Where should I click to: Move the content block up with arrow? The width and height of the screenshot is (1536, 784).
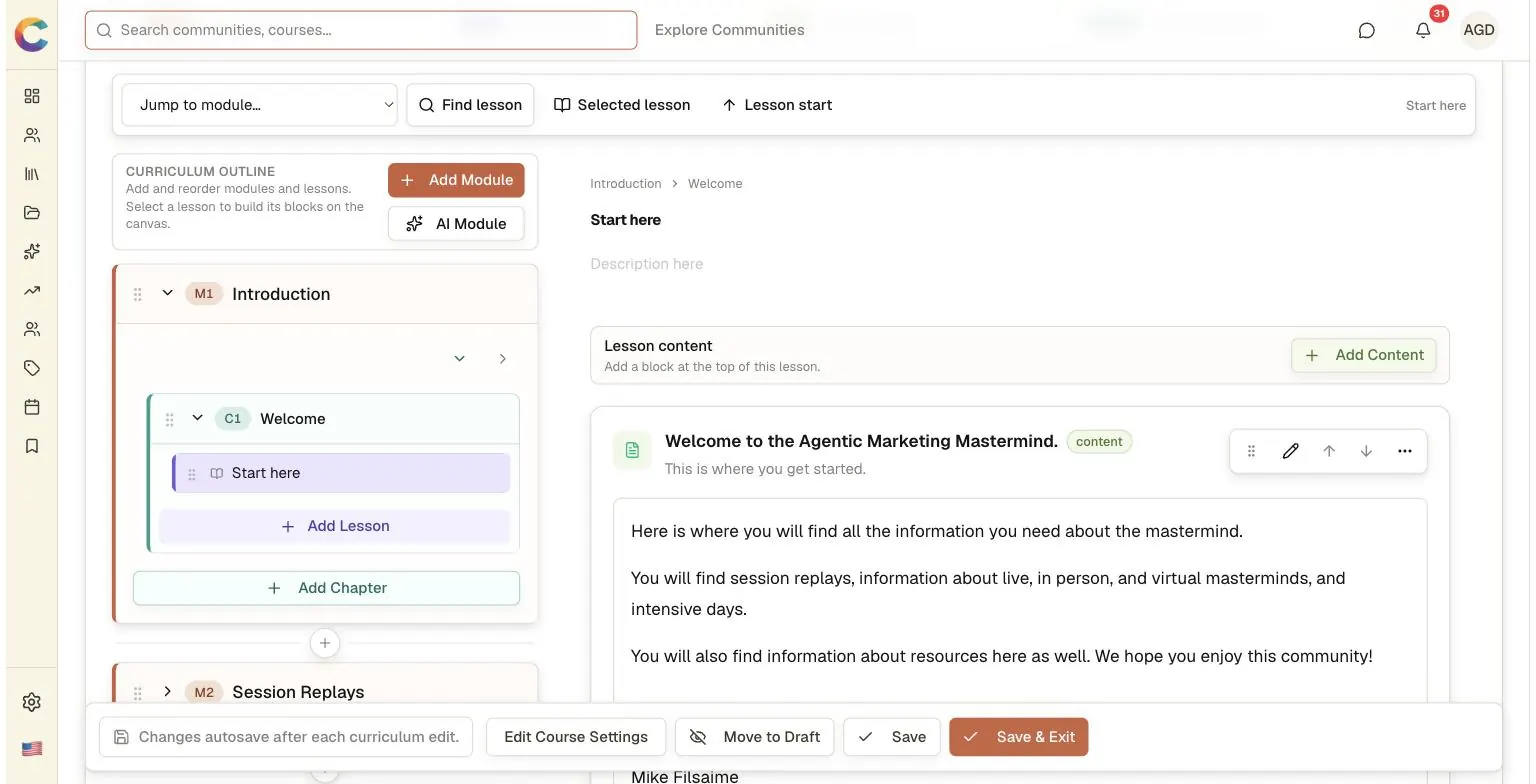pos(1329,451)
